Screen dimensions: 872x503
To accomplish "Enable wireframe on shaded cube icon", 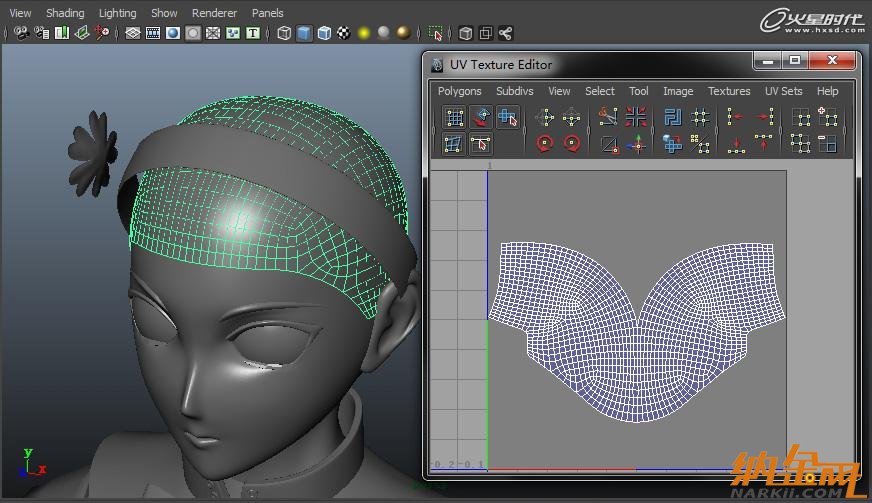I will 324,33.
